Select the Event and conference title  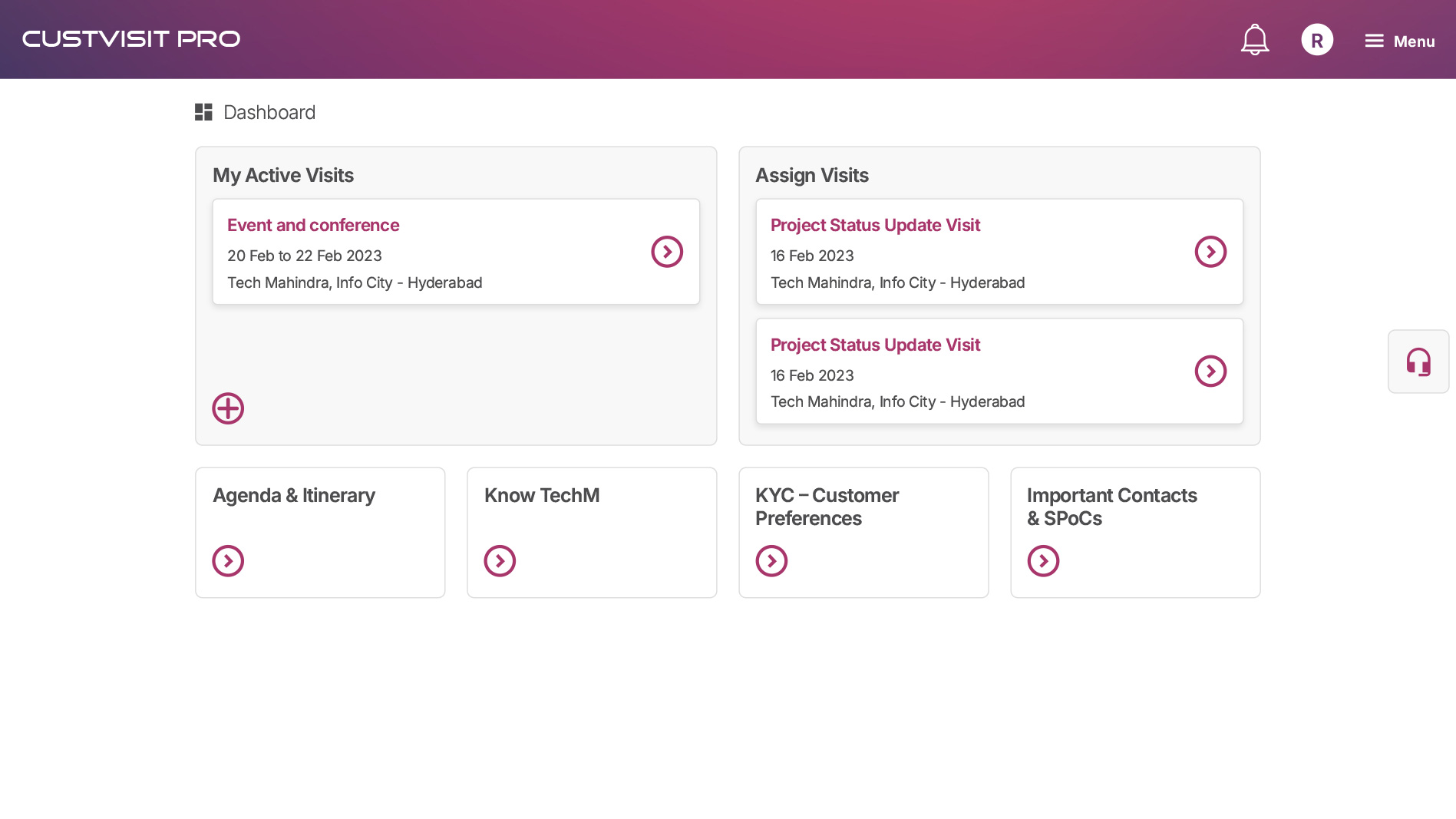pyautogui.click(x=313, y=226)
